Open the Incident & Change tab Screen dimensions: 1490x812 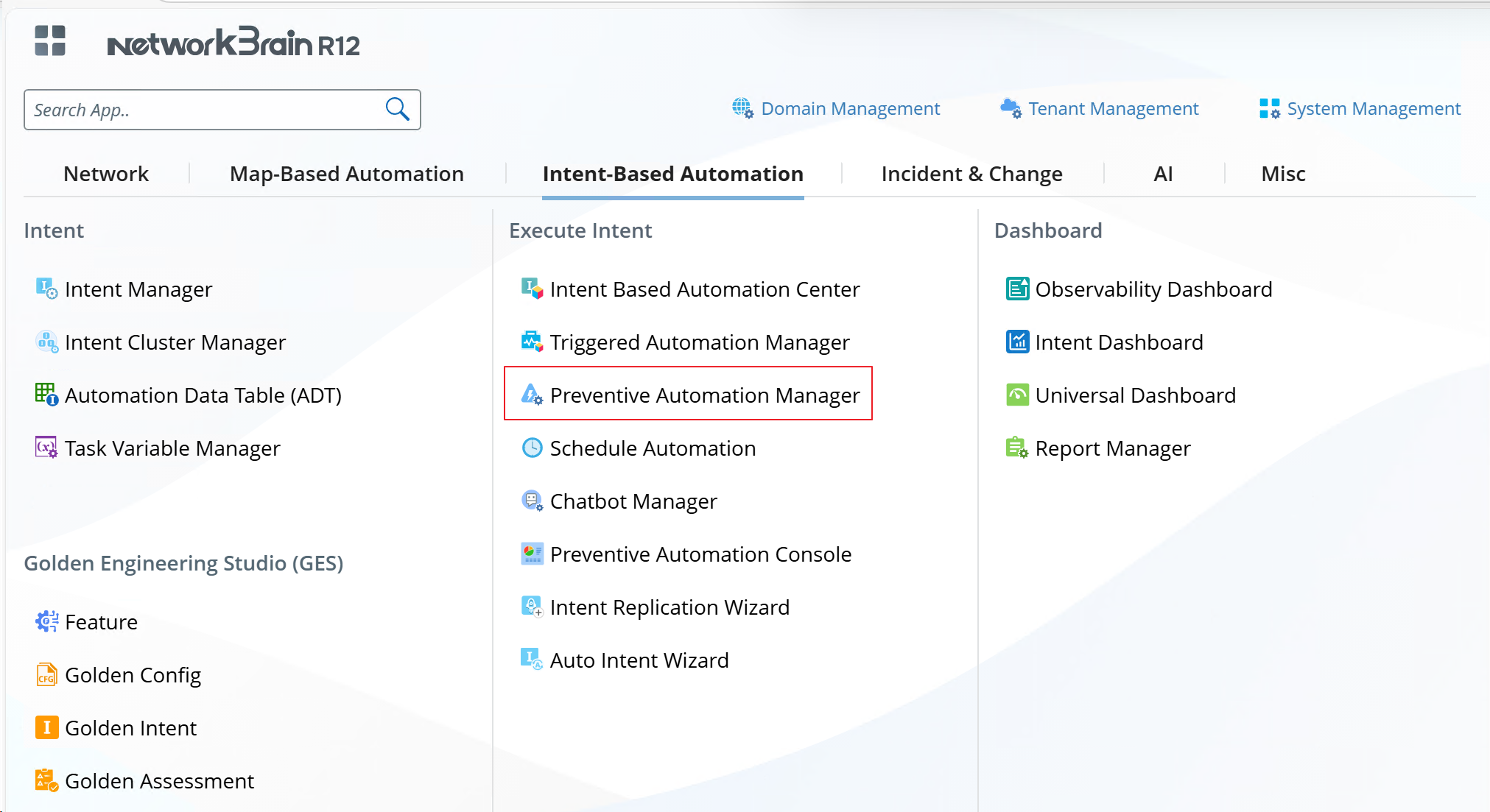971,174
